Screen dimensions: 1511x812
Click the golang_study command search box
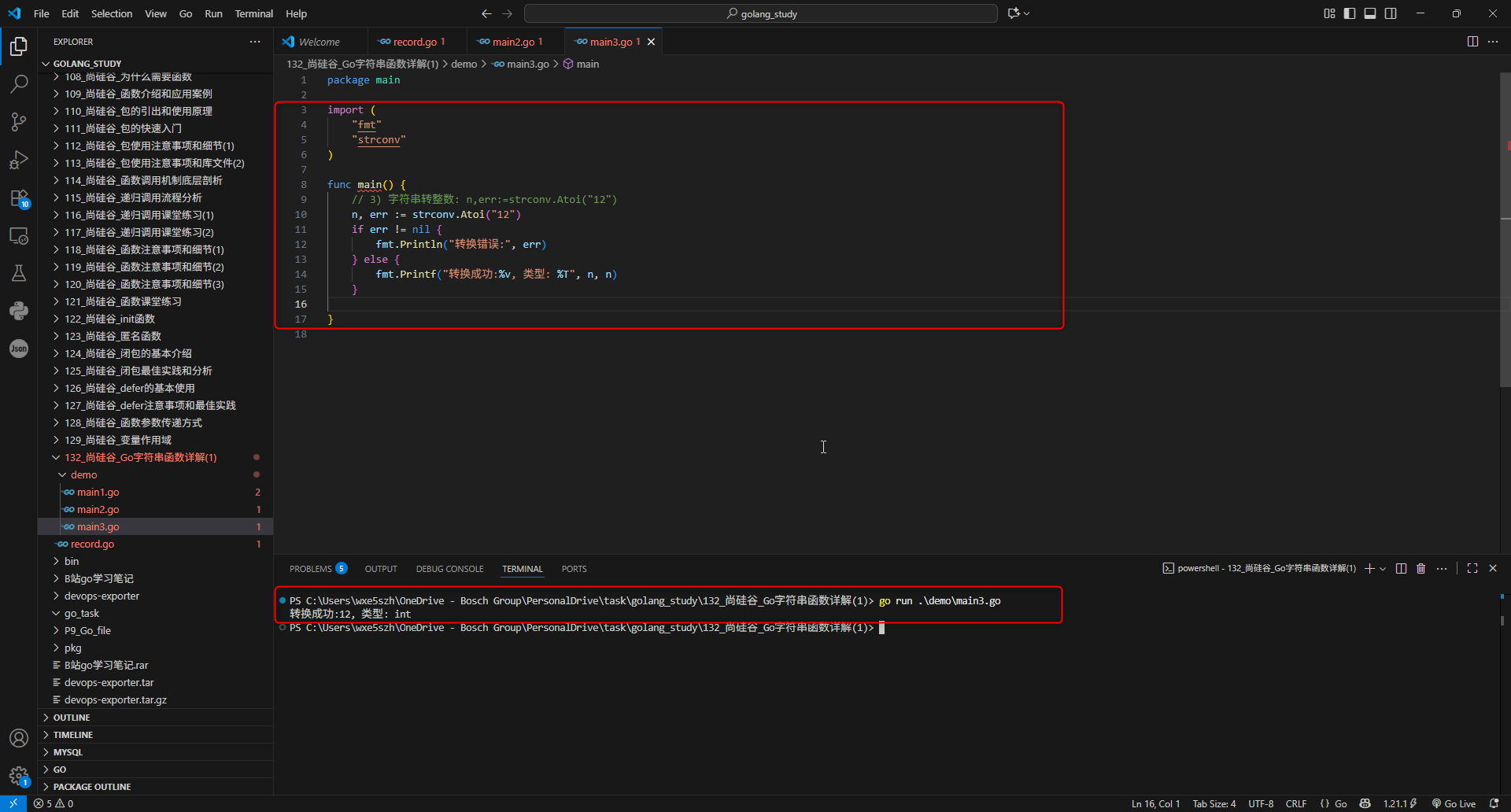761,13
